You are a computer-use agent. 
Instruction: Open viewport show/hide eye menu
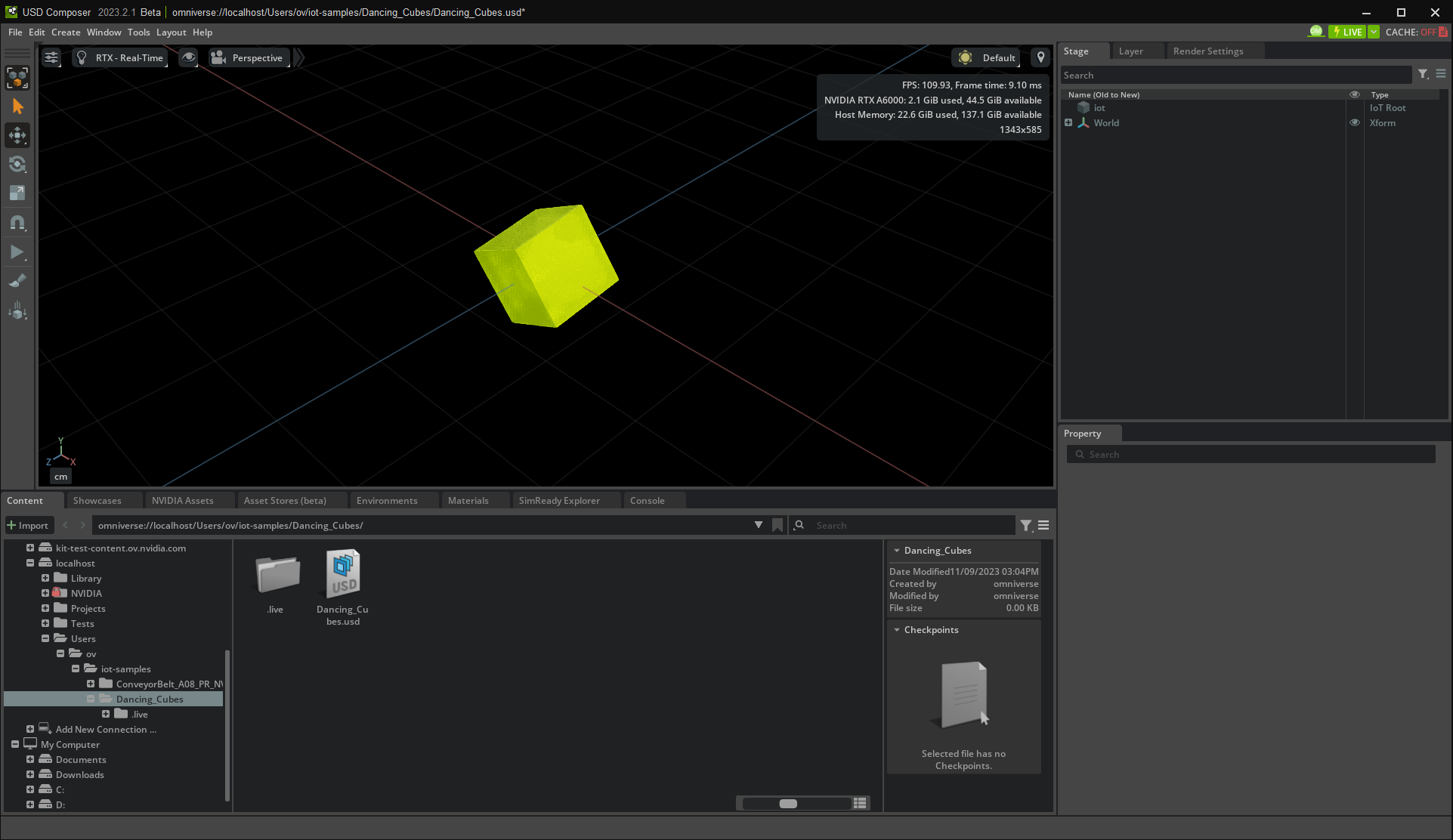[x=189, y=57]
